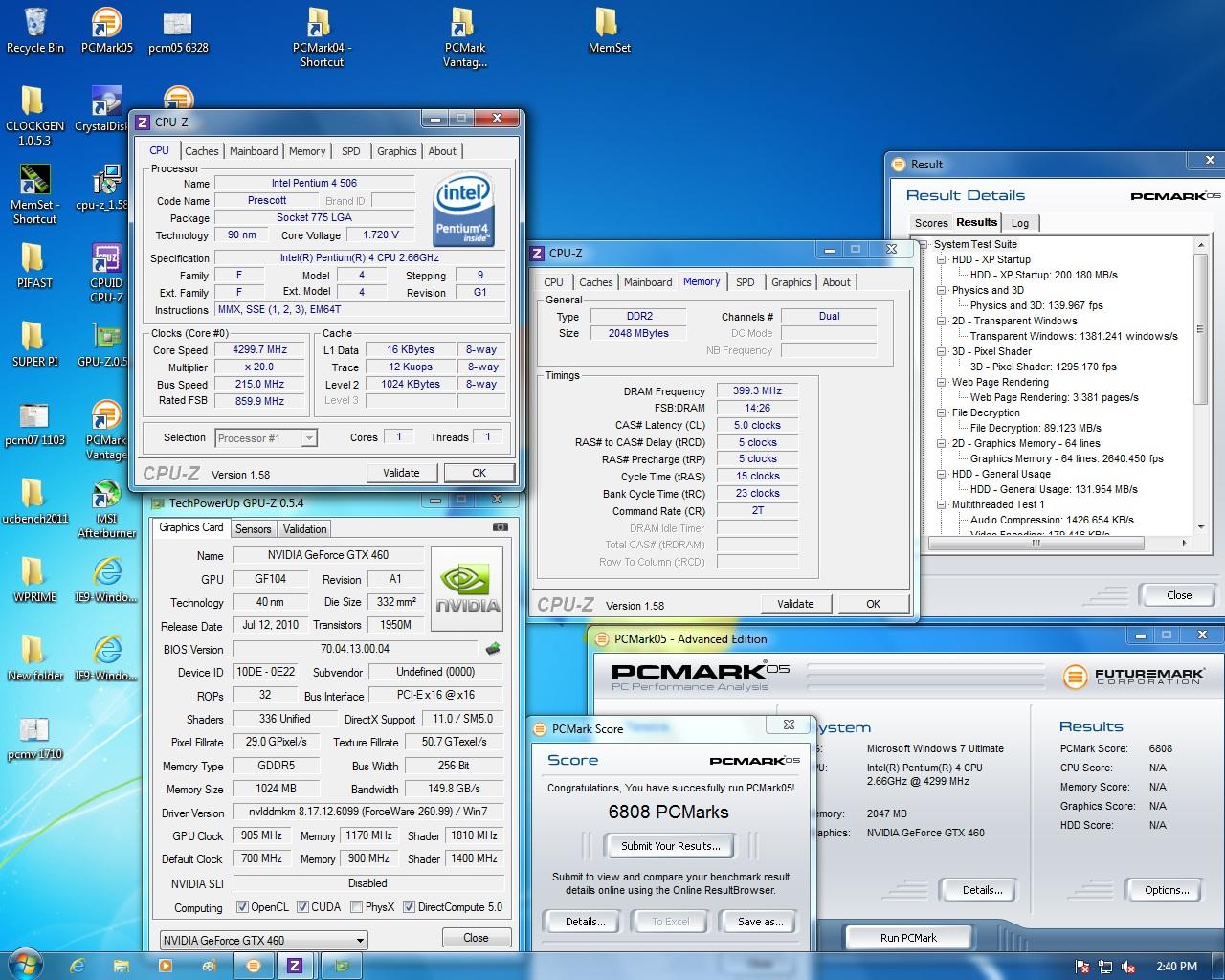The image size is (1225, 980).
Task: Click OK in the CPU-Z memory window
Action: pos(873,604)
